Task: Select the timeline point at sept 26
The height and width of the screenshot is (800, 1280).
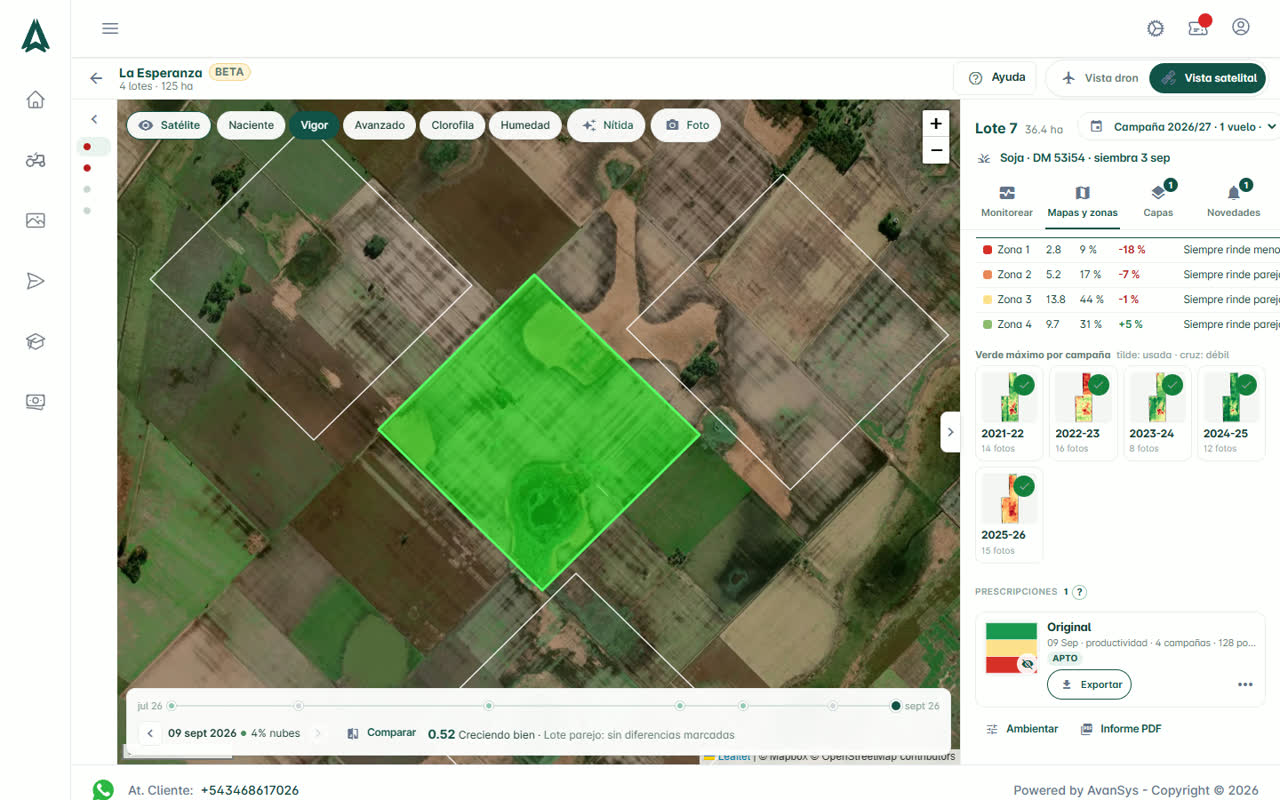Action: (x=896, y=706)
